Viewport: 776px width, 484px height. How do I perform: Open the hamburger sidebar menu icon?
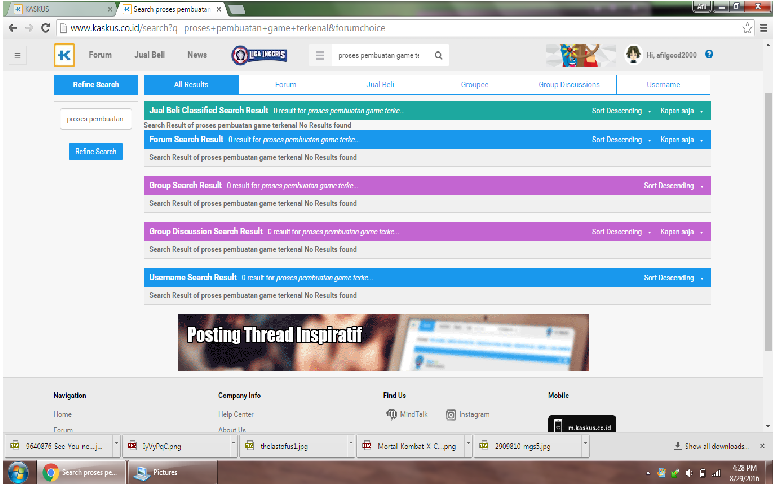tap(17, 55)
